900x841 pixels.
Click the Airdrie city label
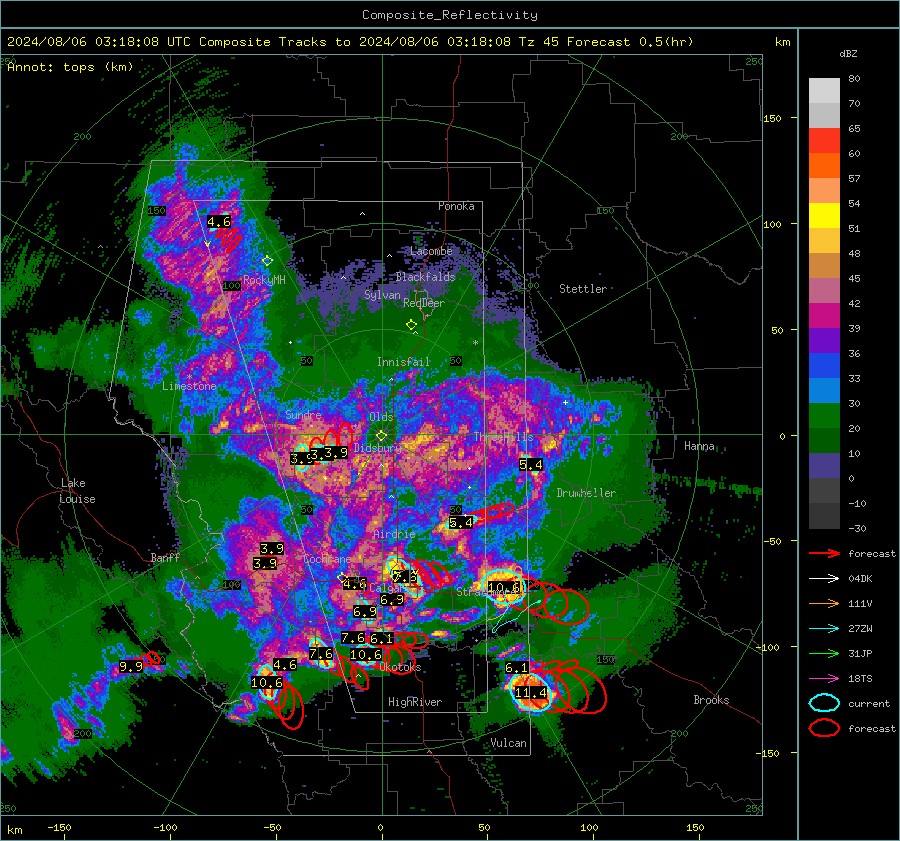(x=394, y=534)
